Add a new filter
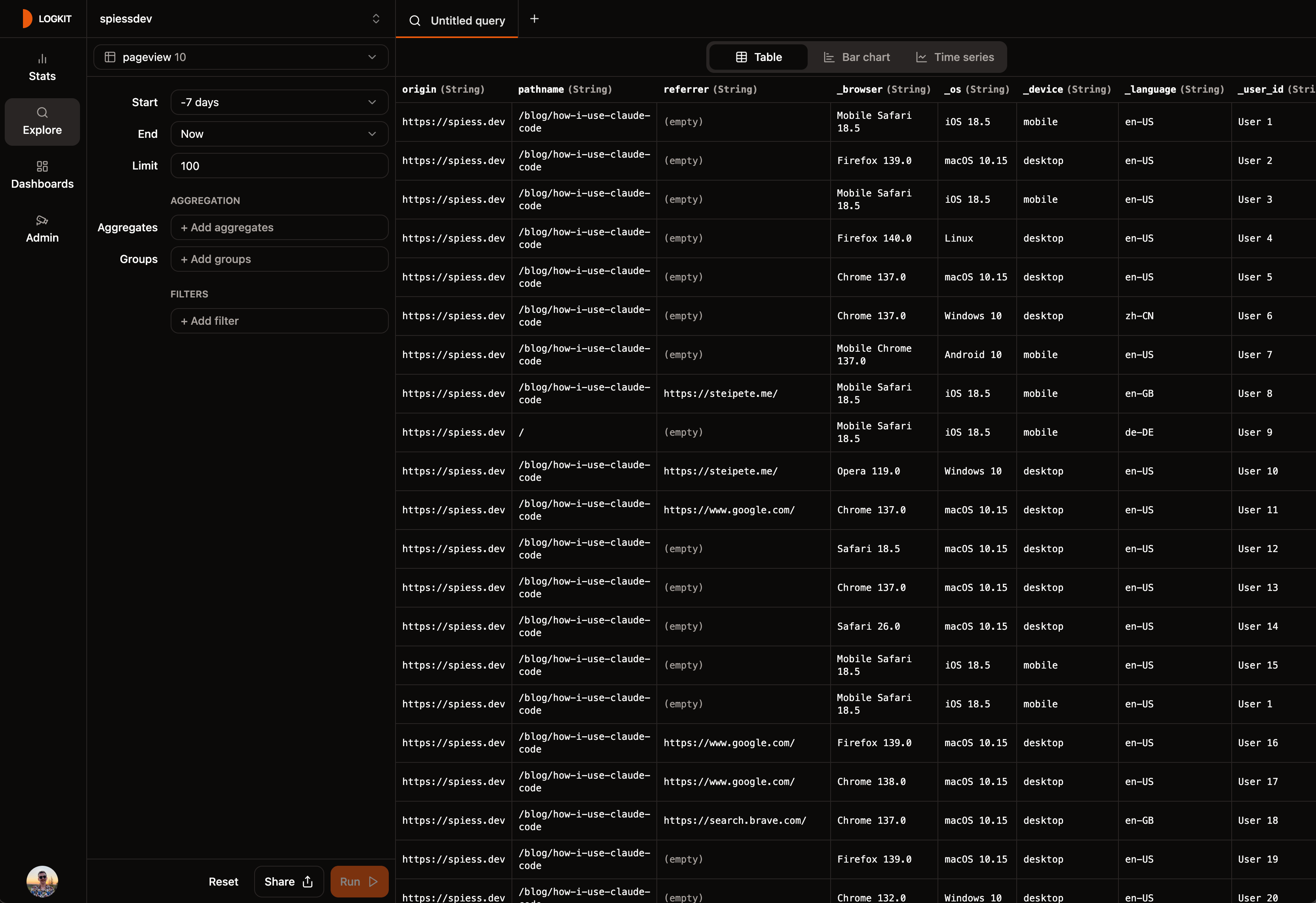1316x903 pixels. pyautogui.click(x=279, y=320)
